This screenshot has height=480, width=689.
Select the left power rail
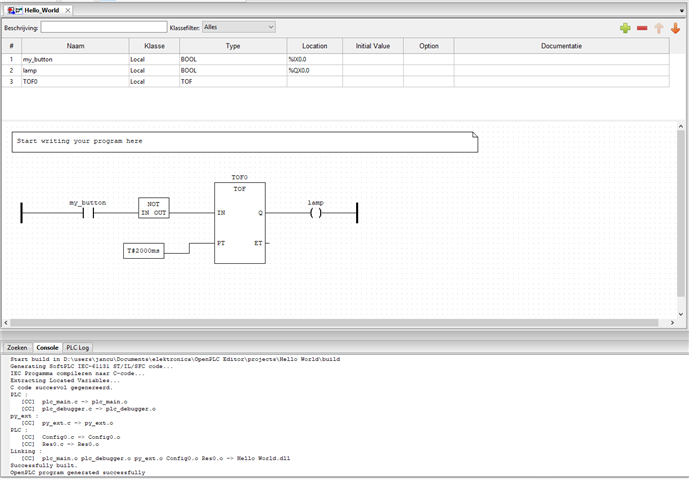click(x=22, y=213)
